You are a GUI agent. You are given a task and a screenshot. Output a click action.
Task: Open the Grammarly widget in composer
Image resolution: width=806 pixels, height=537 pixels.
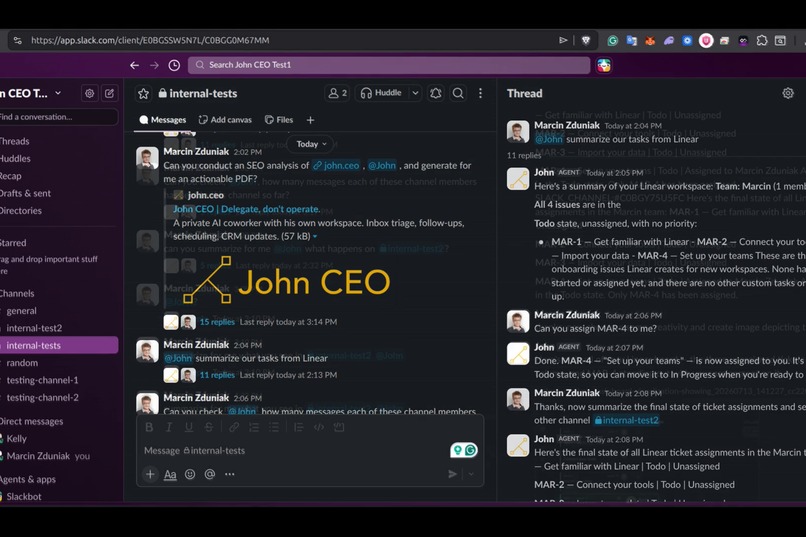[464, 450]
